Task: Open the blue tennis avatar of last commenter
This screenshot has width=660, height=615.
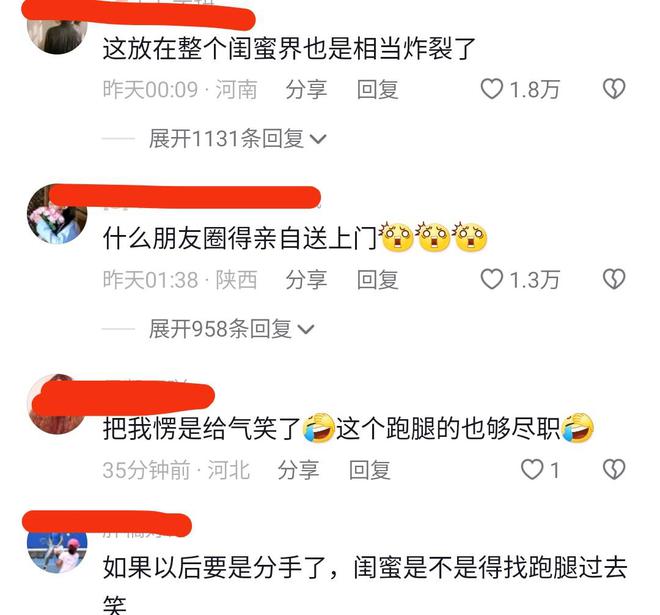Action: coord(57,549)
